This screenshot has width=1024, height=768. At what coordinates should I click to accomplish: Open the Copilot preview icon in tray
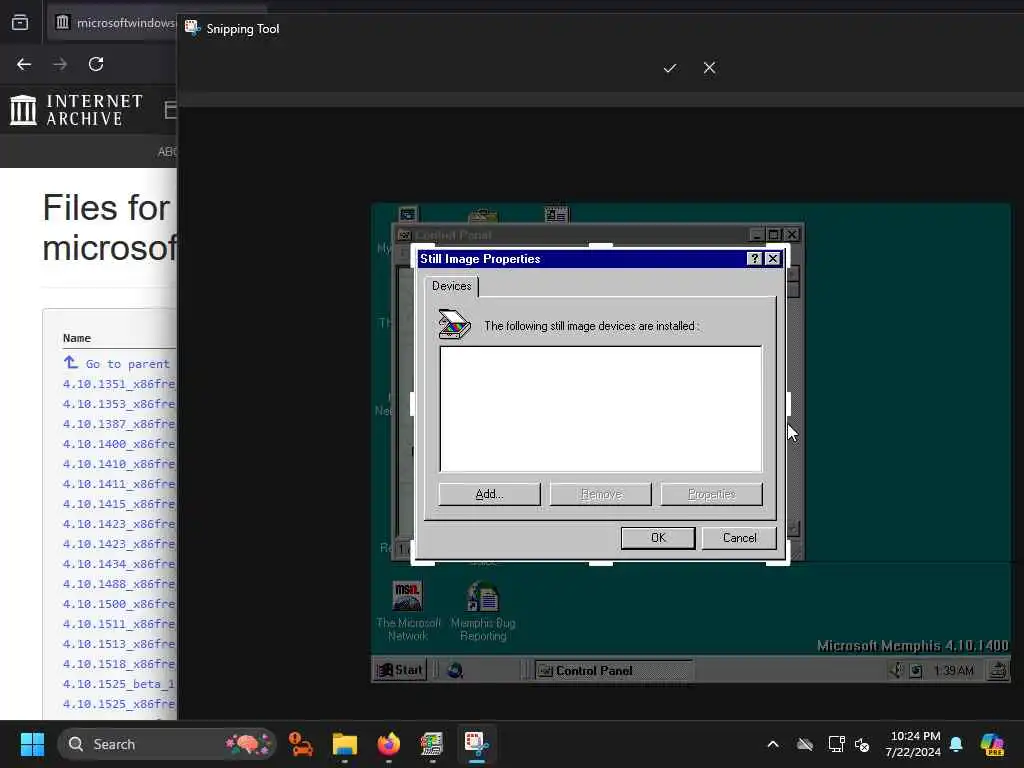coord(992,744)
